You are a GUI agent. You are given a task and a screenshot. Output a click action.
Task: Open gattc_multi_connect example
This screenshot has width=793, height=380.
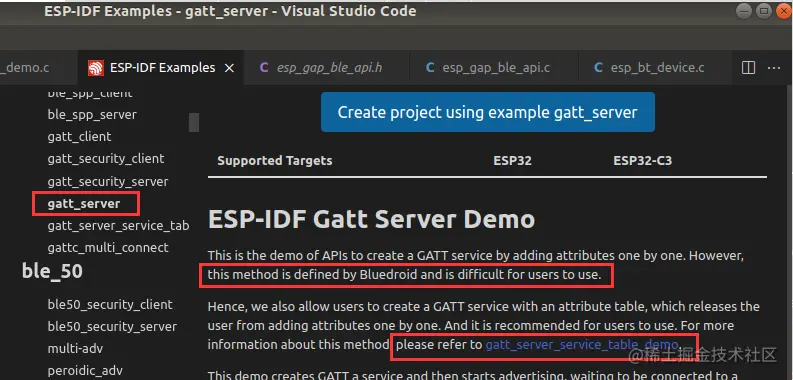108,248
